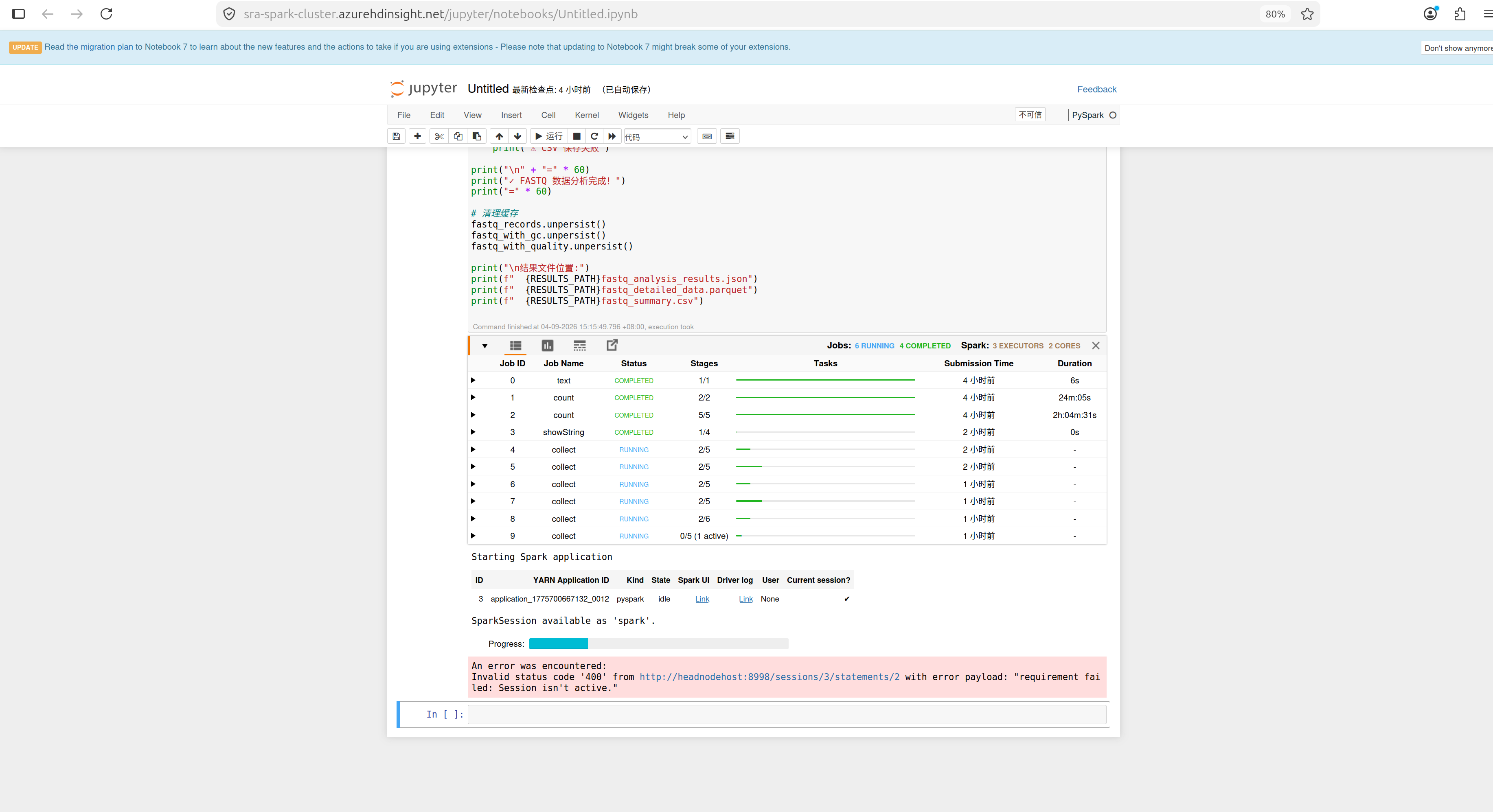Click the save and checkpoint icon
The width and height of the screenshot is (1493, 812).
(397, 136)
